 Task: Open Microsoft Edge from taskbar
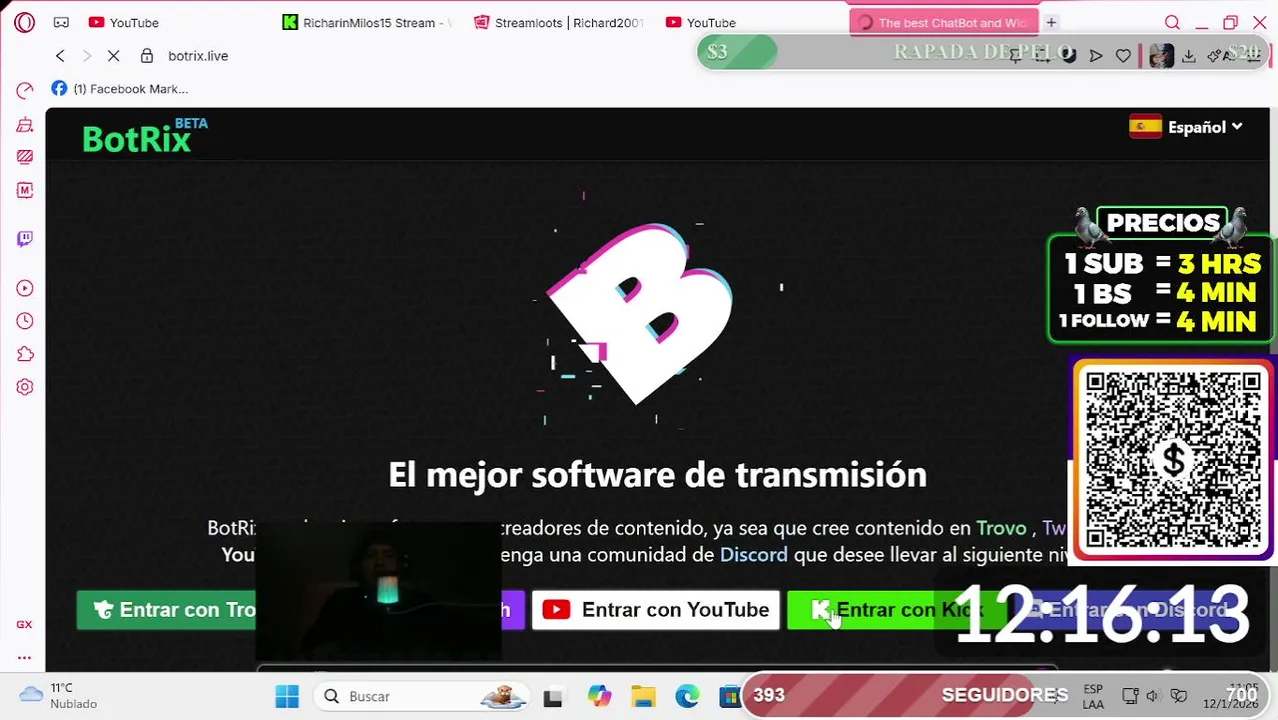(x=687, y=696)
